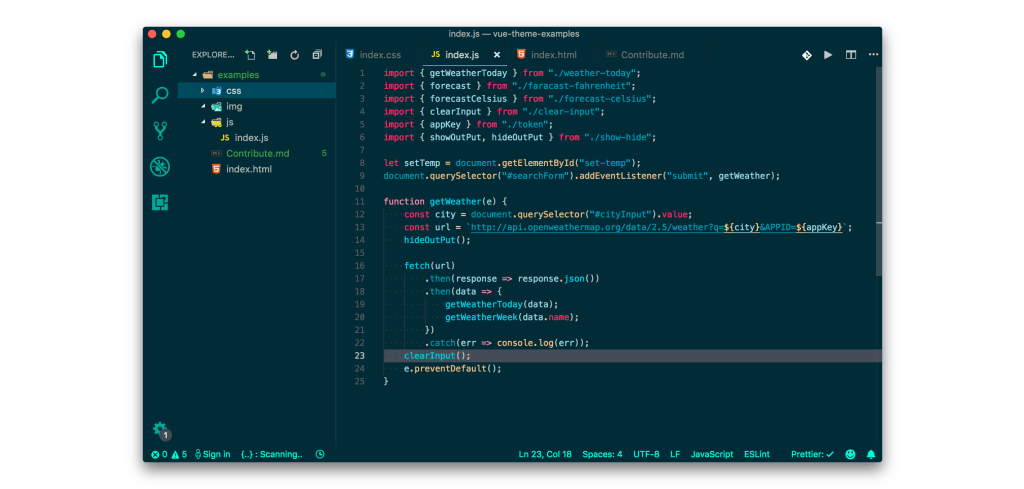The width and height of the screenshot is (1024, 489).
Task: Click 'getWeatherWeek' call on line 20
Action: (481, 317)
